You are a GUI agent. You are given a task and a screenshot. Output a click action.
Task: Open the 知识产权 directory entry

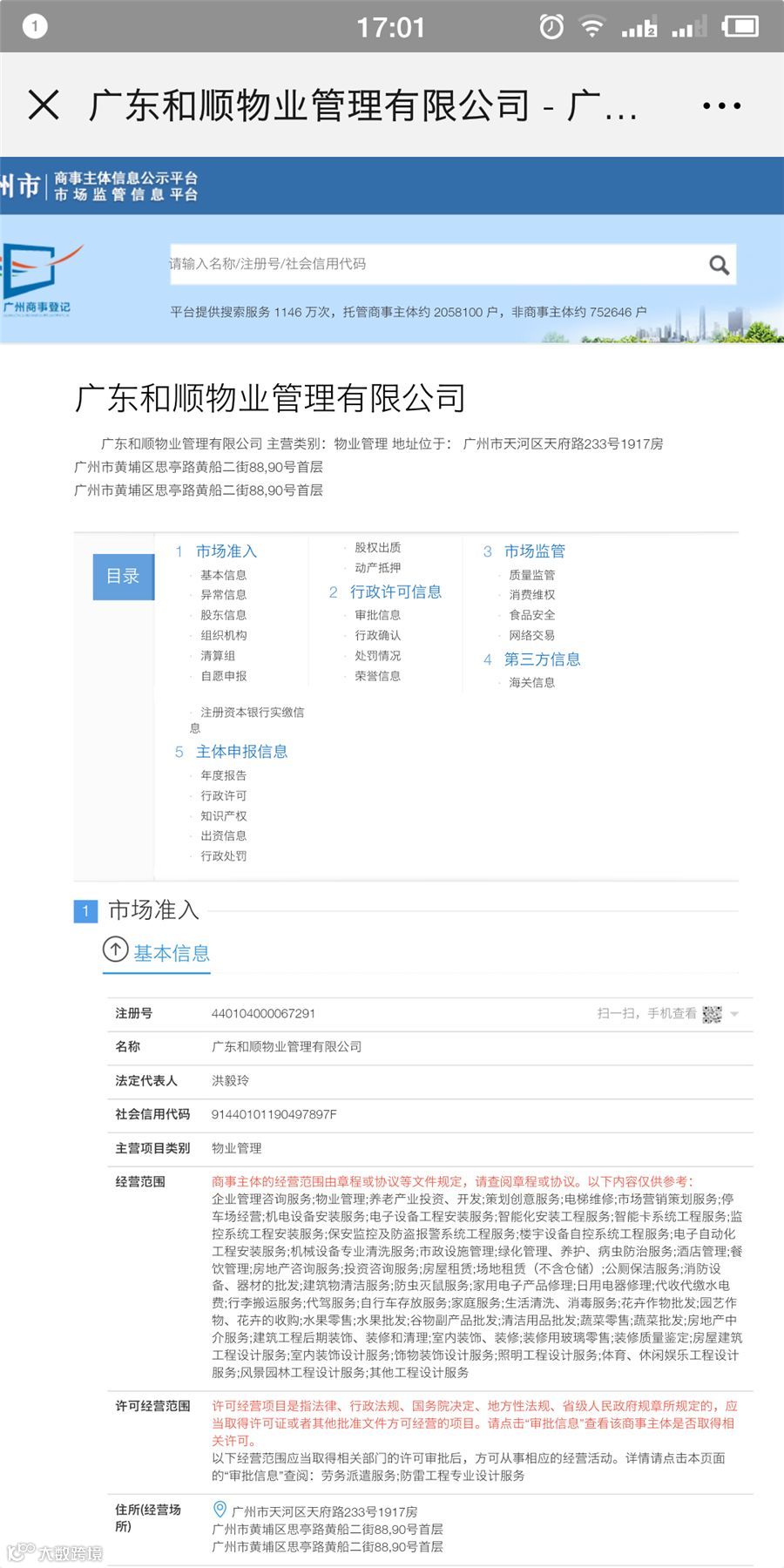(x=224, y=816)
